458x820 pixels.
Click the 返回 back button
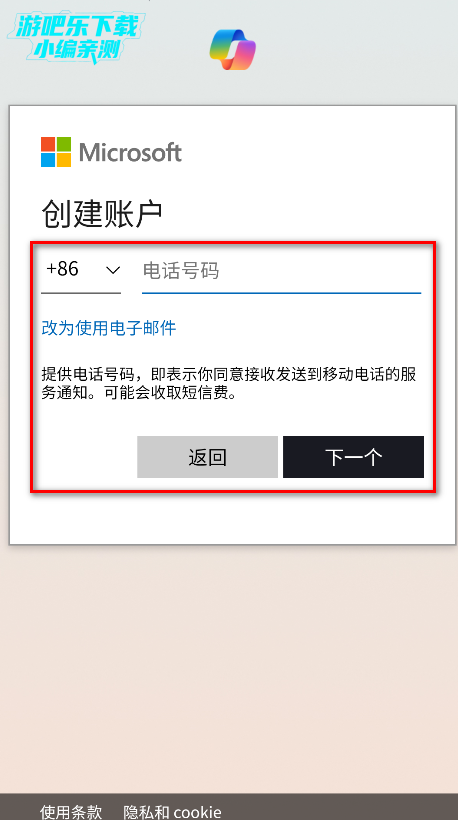coord(208,457)
